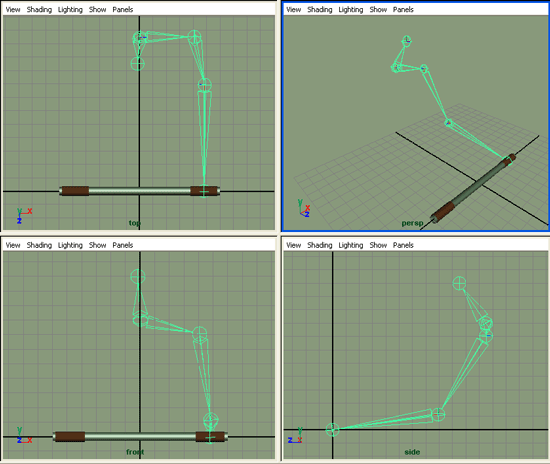Open Lighting menu in front viewport
The image size is (550, 464).
tap(70, 245)
